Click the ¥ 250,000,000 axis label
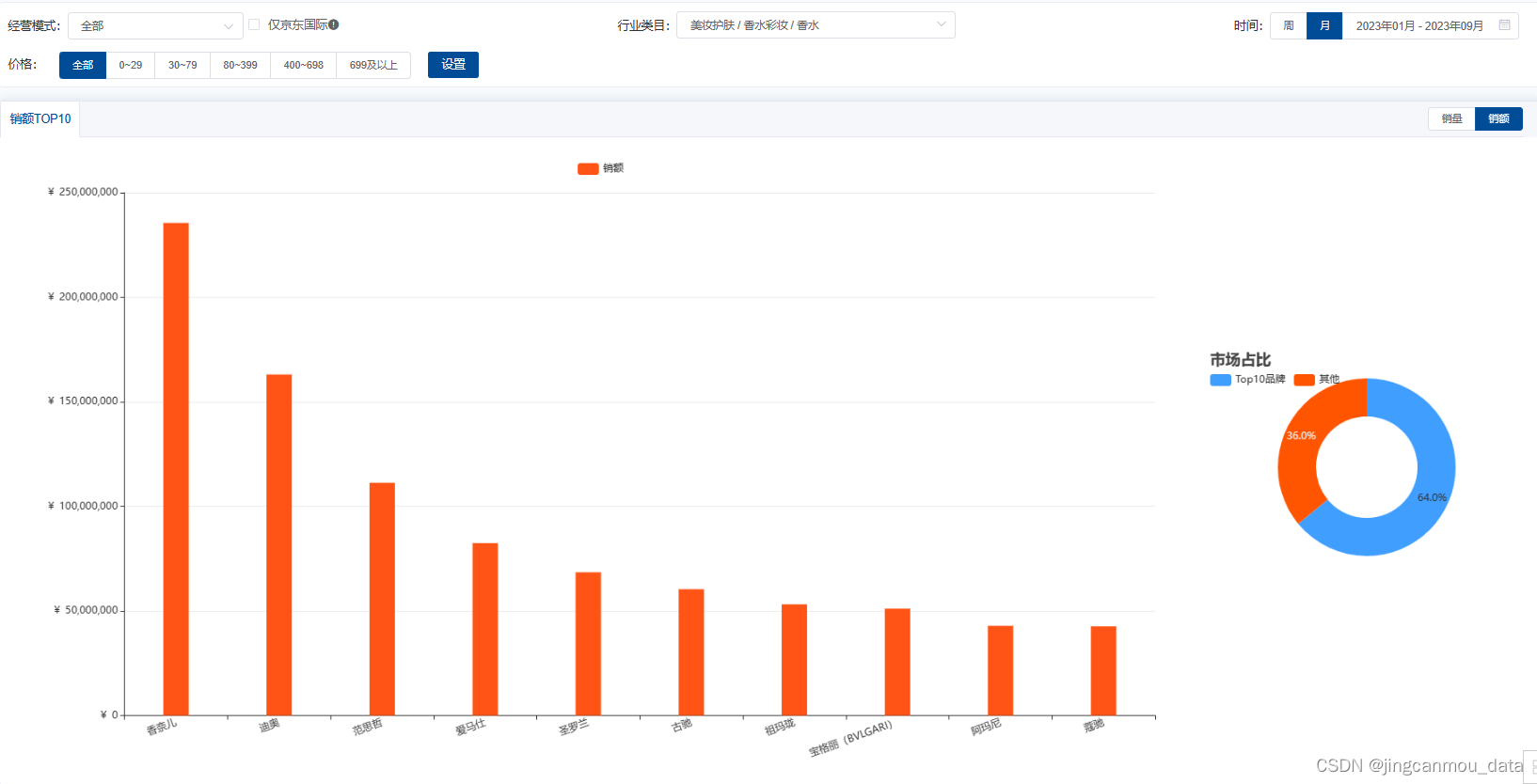1537x784 pixels. click(84, 192)
